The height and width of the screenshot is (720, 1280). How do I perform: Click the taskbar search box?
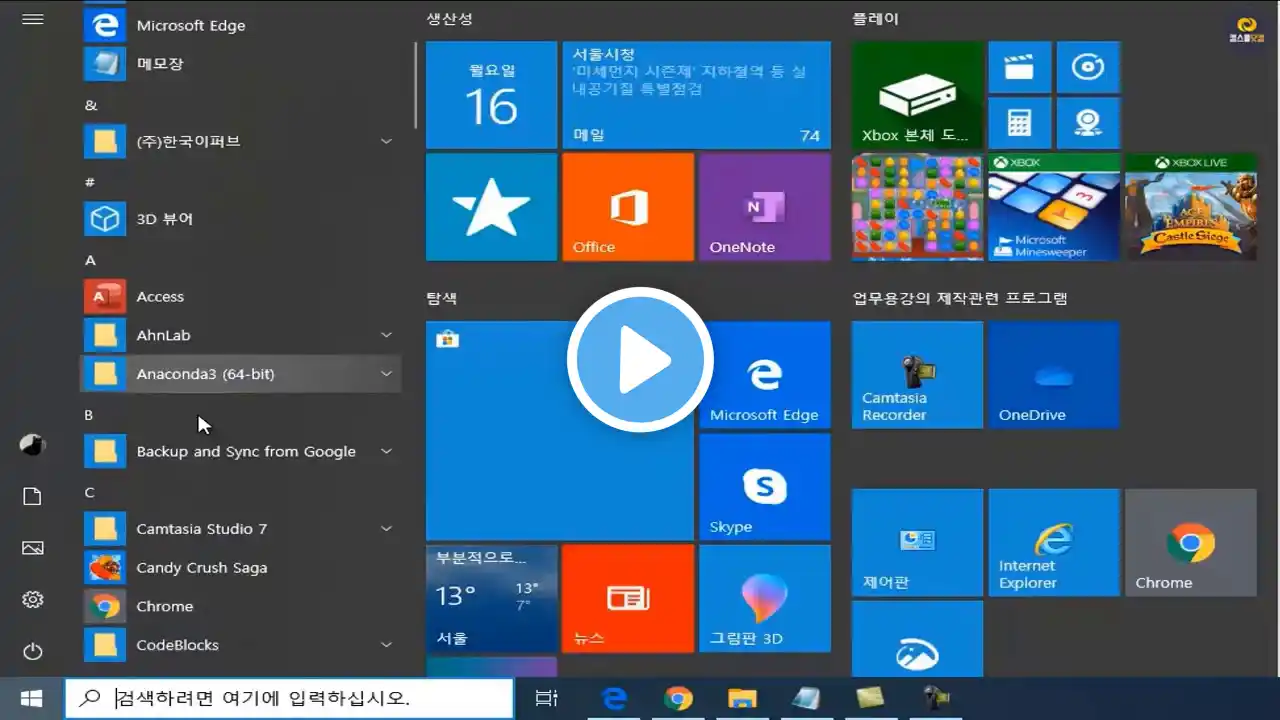click(x=289, y=698)
